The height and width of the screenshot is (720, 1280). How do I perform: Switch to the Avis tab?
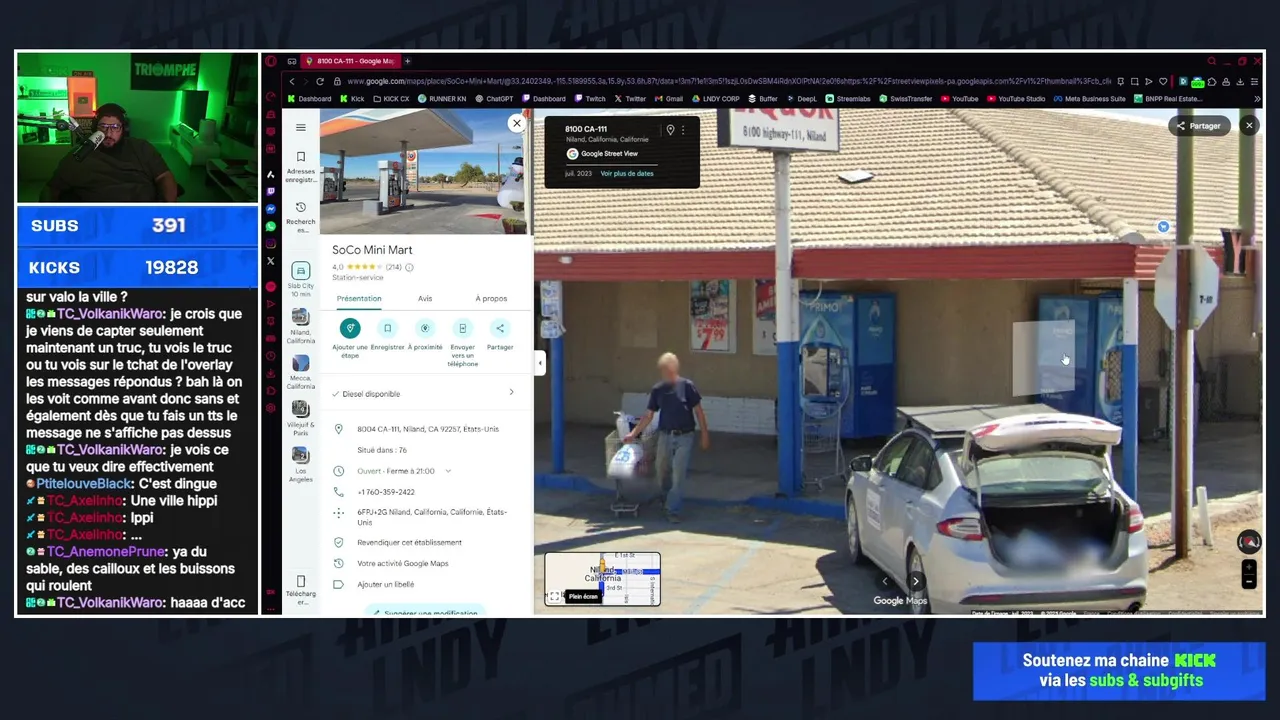(x=425, y=298)
